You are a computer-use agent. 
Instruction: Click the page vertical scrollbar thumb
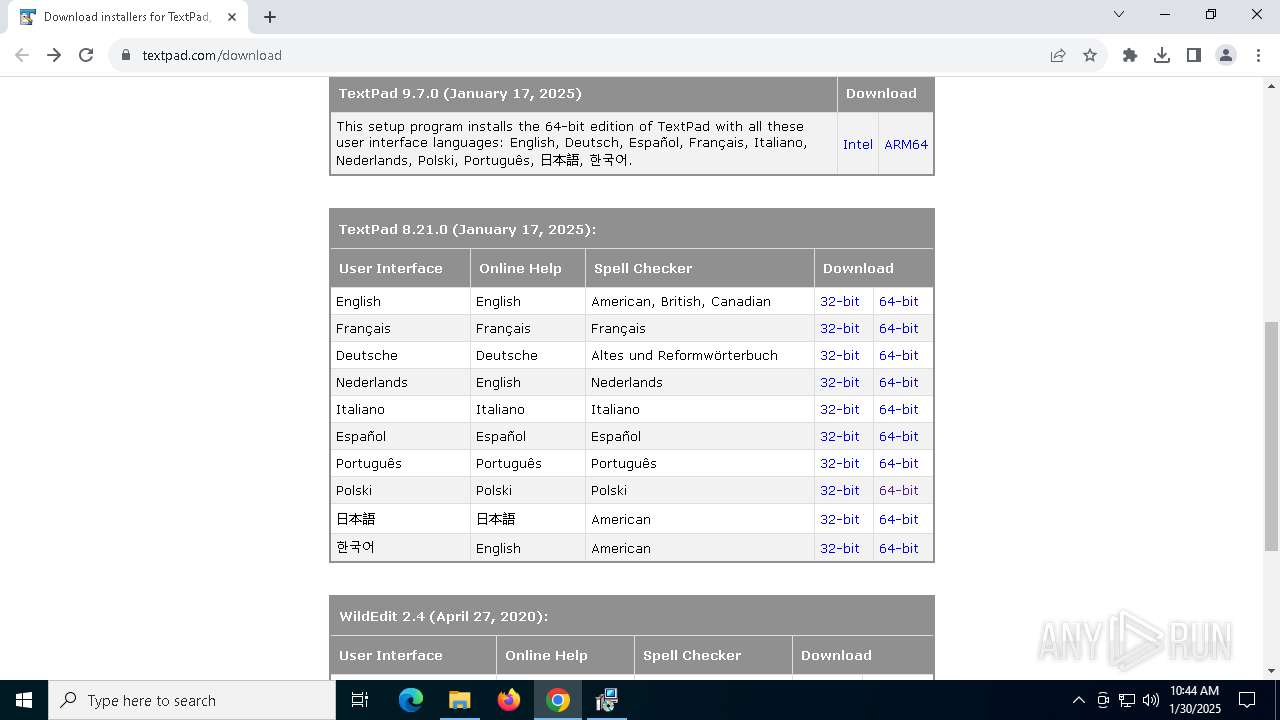pos(1271,436)
